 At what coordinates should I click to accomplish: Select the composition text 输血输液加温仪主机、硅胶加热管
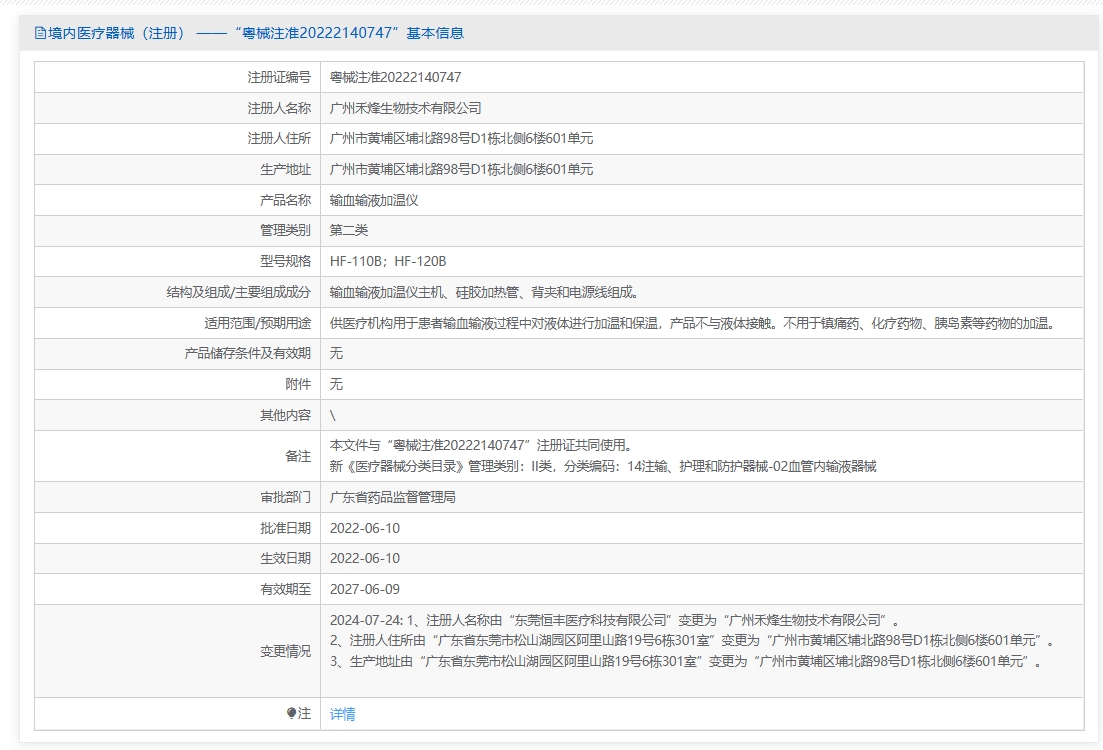point(484,293)
